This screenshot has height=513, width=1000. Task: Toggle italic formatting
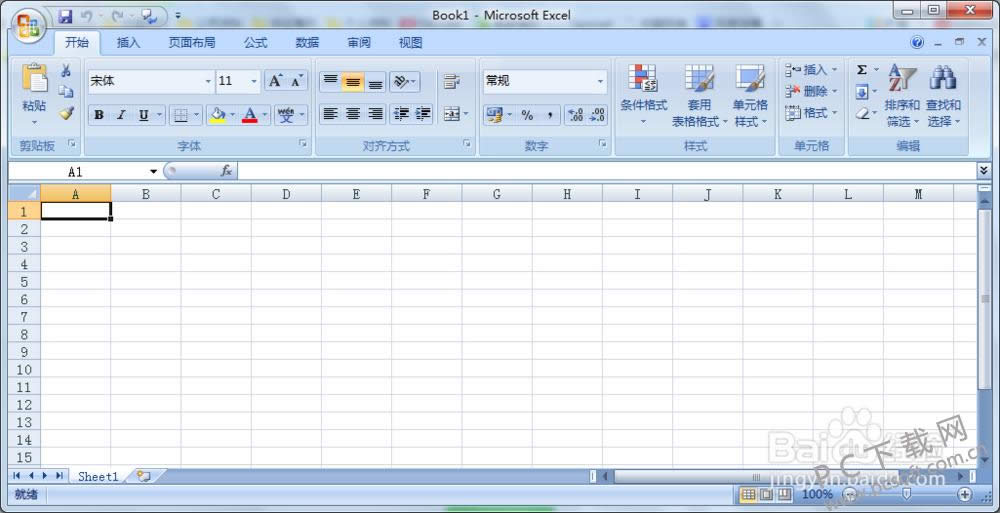coord(121,115)
